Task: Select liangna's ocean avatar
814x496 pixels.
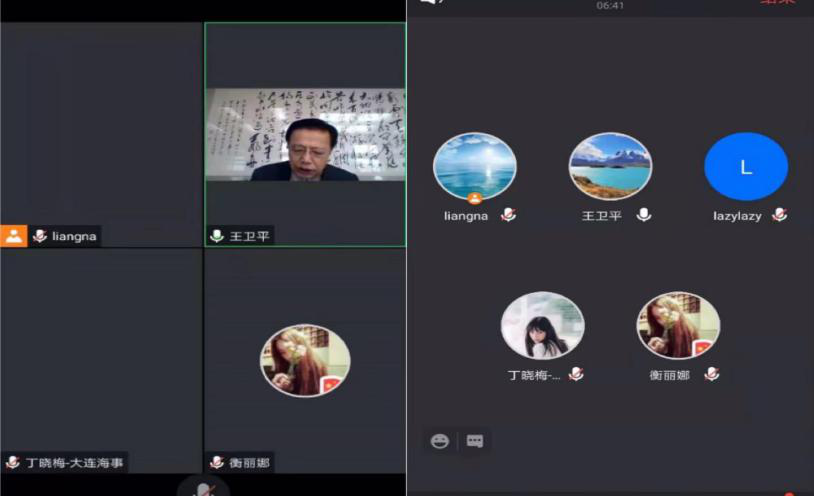Action: (474, 167)
